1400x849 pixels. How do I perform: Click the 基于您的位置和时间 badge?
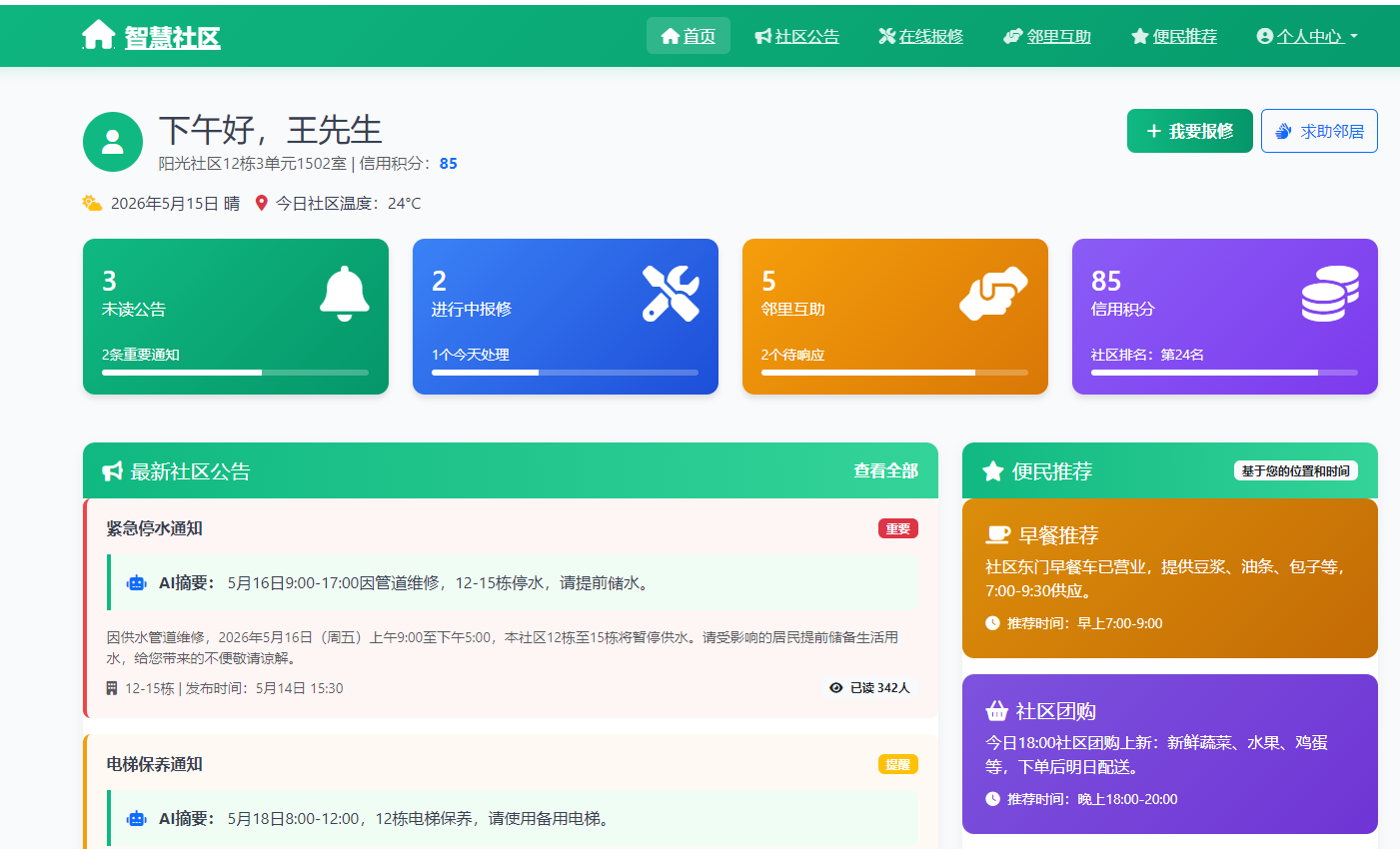coord(1296,470)
